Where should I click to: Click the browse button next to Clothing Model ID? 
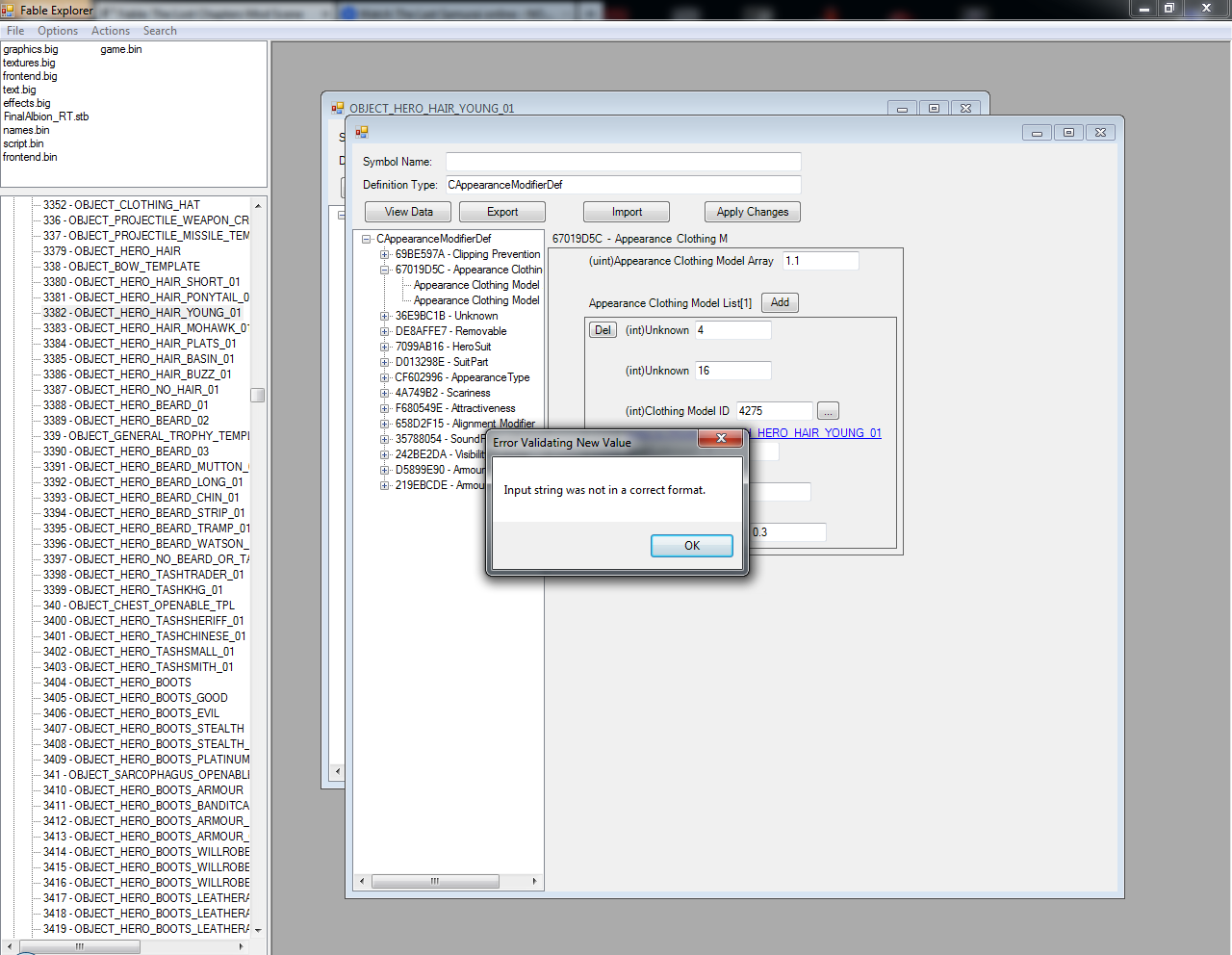pyautogui.click(x=828, y=411)
